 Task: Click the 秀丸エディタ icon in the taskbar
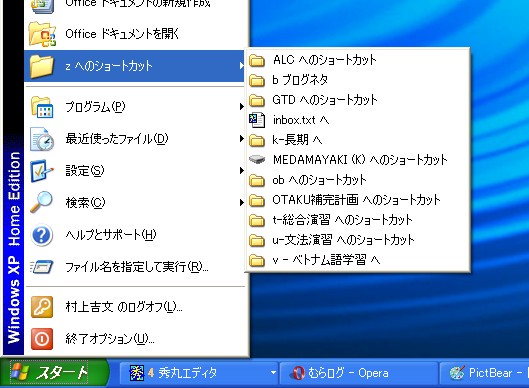[x=137, y=373]
